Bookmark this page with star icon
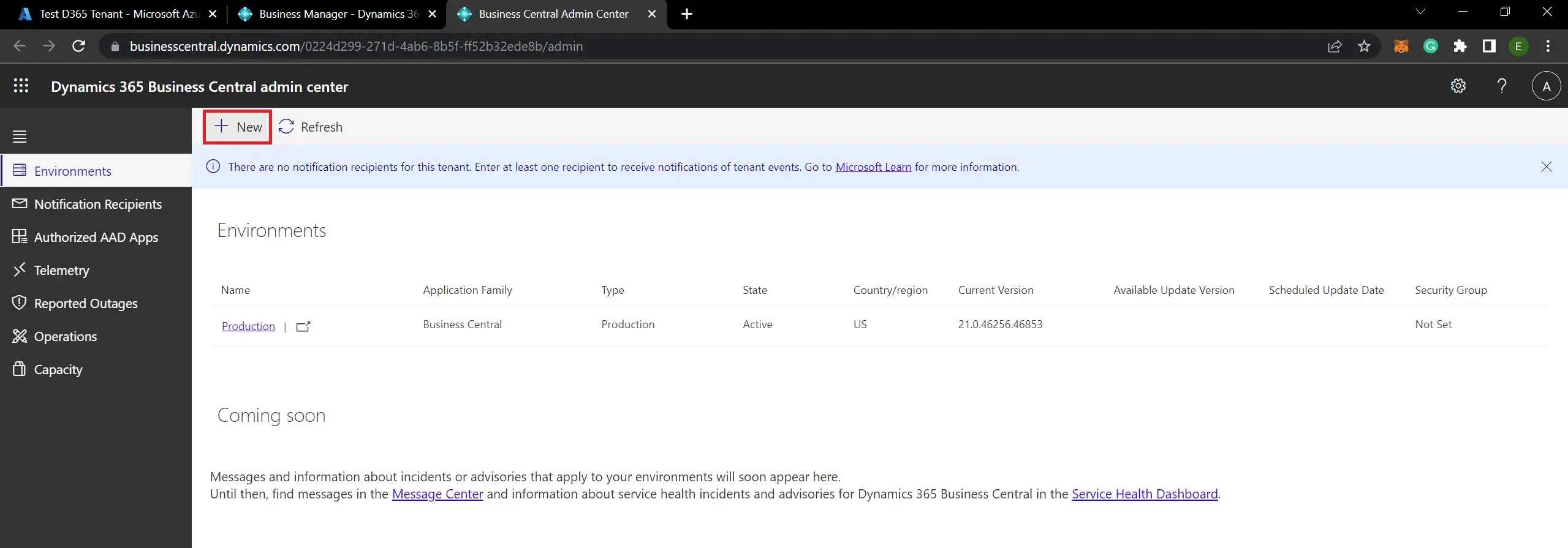The height and width of the screenshot is (548, 1568). pyautogui.click(x=1364, y=47)
